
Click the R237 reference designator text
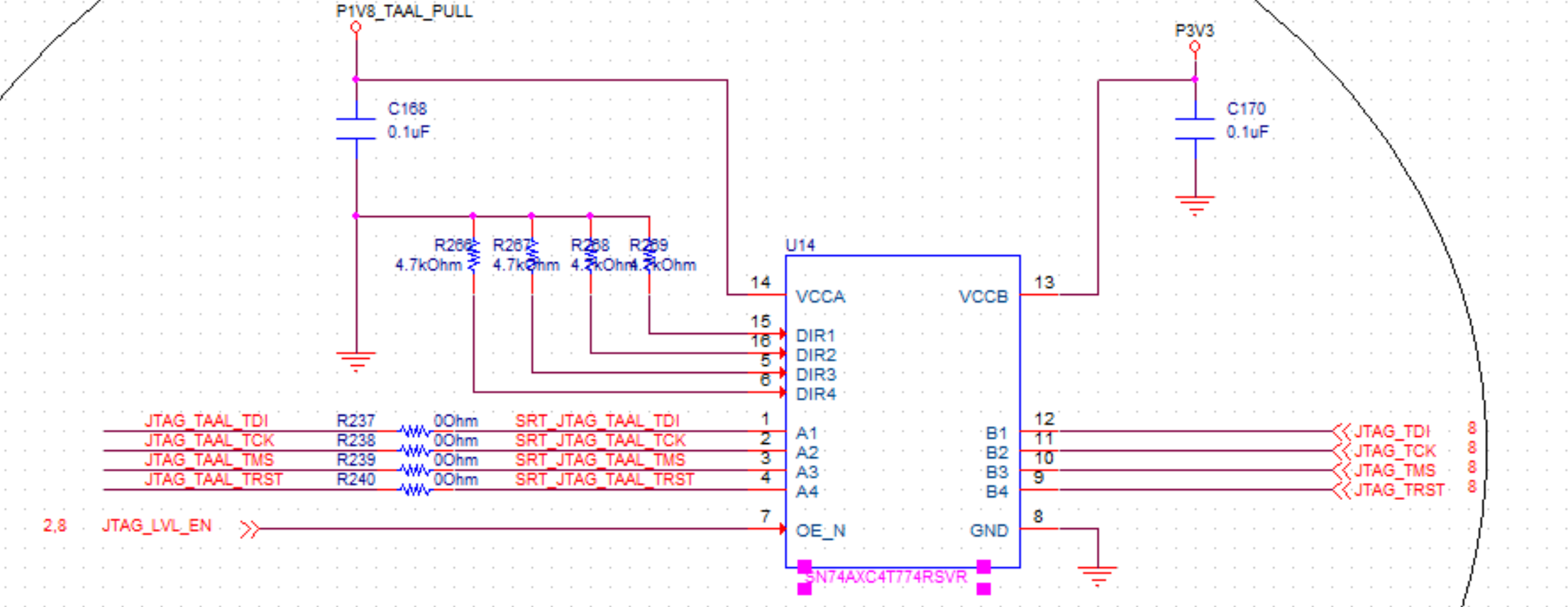pyautogui.click(x=355, y=421)
